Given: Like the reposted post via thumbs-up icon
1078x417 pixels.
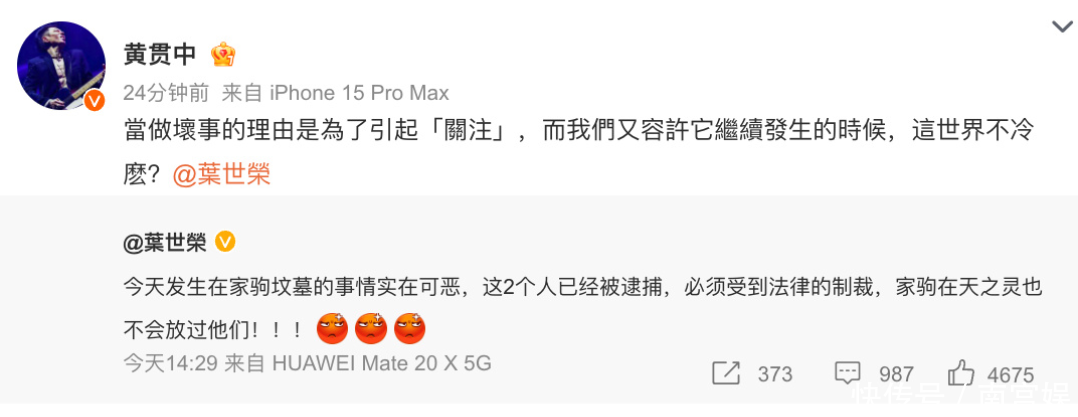Looking at the screenshot, I should 961,373.
